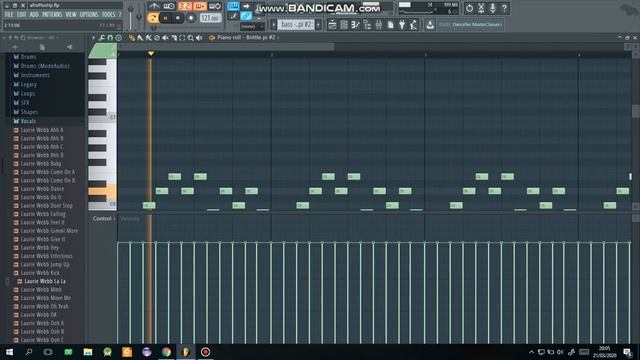Select the piano roll Zoom tool
The image size is (640, 360).
(x=191, y=38)
